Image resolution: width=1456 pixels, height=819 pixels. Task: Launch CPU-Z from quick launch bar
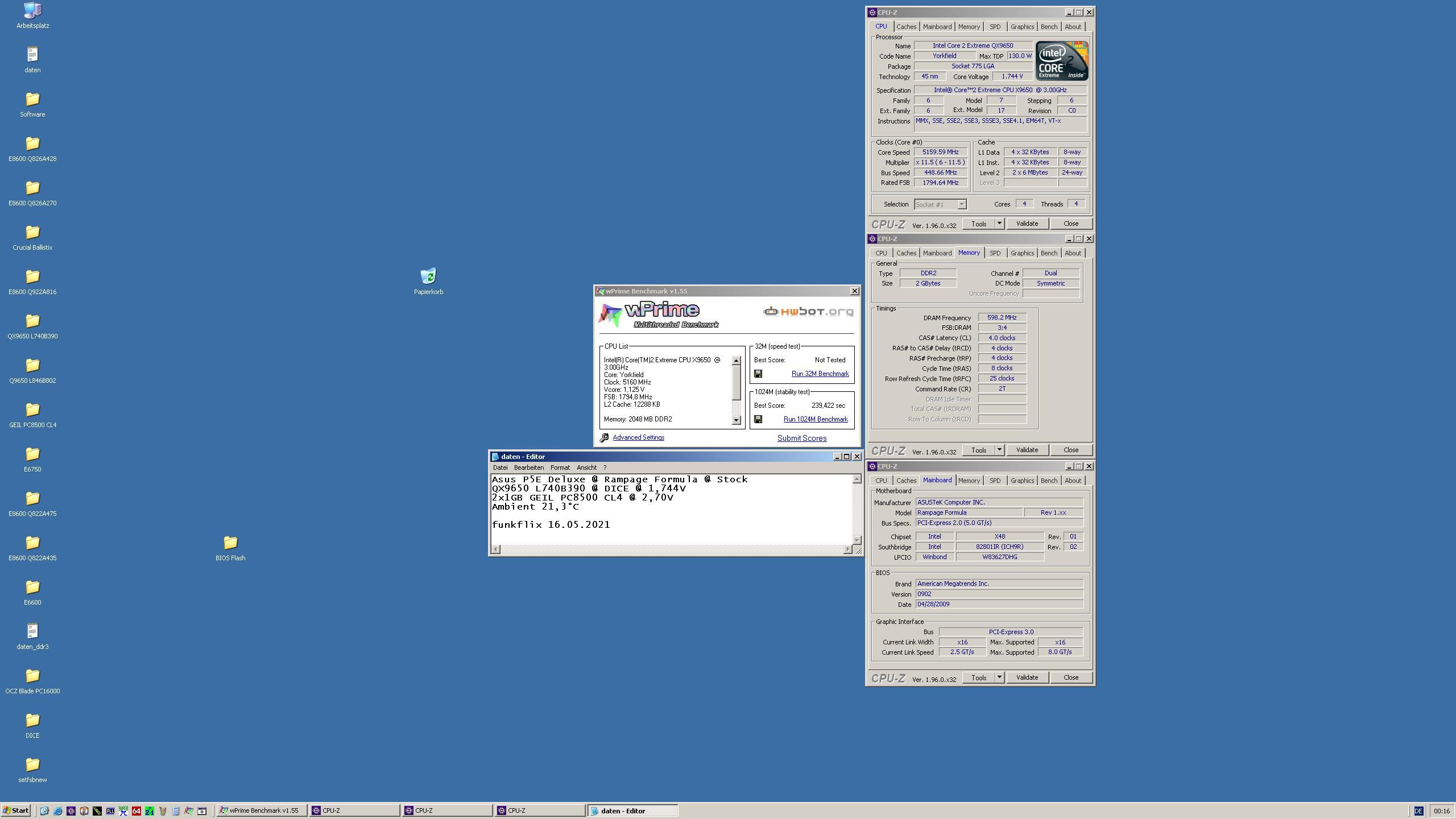71,811
